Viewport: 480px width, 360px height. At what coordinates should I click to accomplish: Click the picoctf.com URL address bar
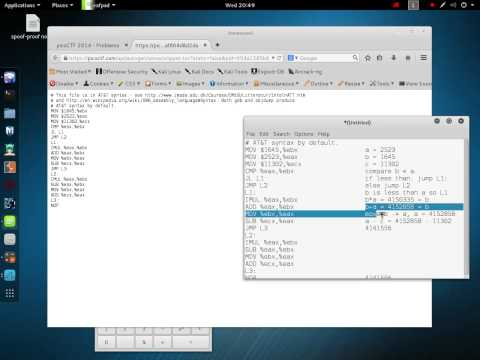[x=168, y=58]
